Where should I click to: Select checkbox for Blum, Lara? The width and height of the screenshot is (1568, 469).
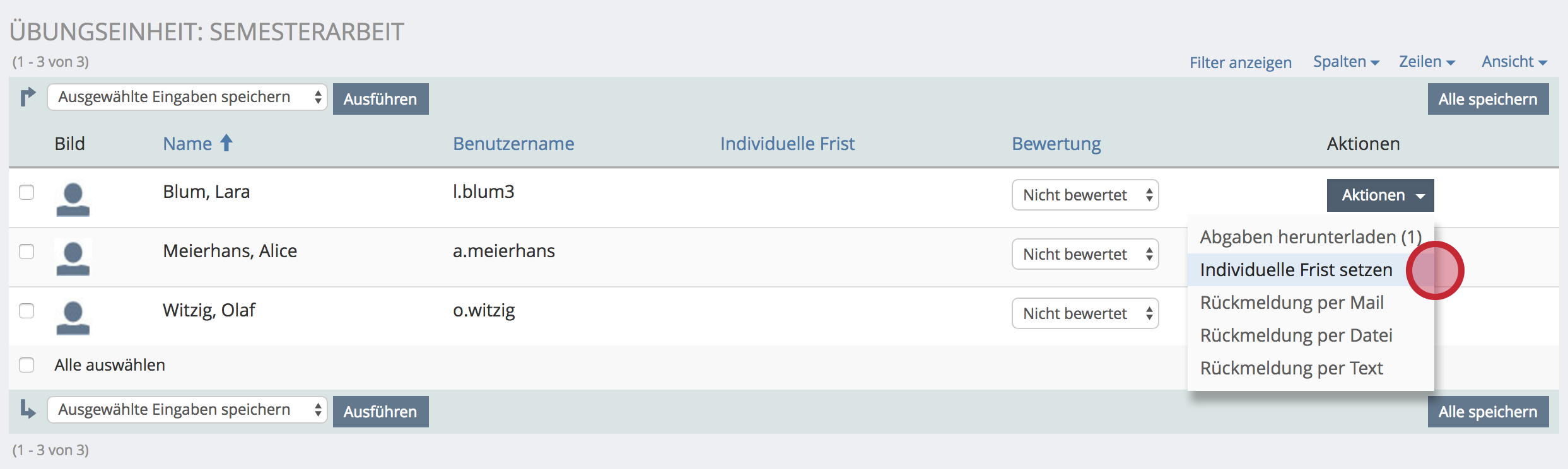(x=26, y=192)
